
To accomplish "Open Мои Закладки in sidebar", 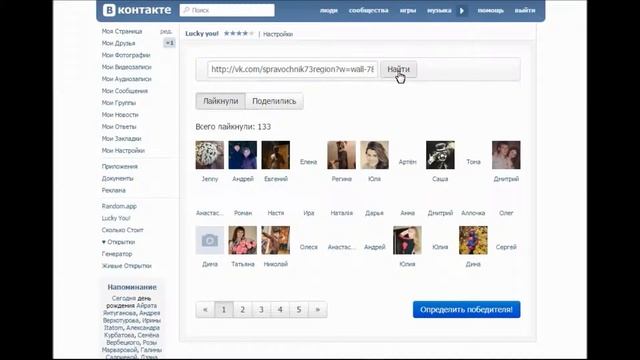I will click(x=121, y=139).
